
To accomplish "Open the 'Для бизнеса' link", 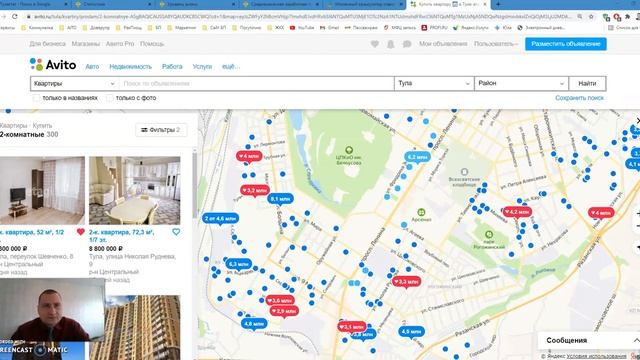I will [47, 44].
